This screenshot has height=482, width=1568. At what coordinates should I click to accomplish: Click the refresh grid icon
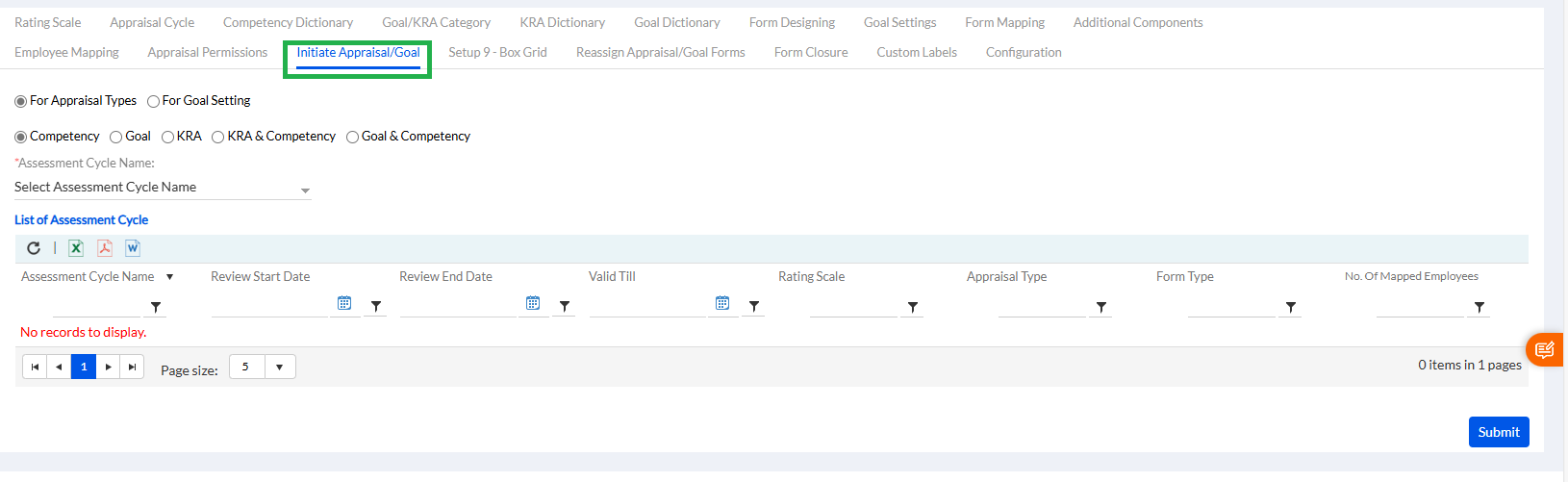click(34, 248)
